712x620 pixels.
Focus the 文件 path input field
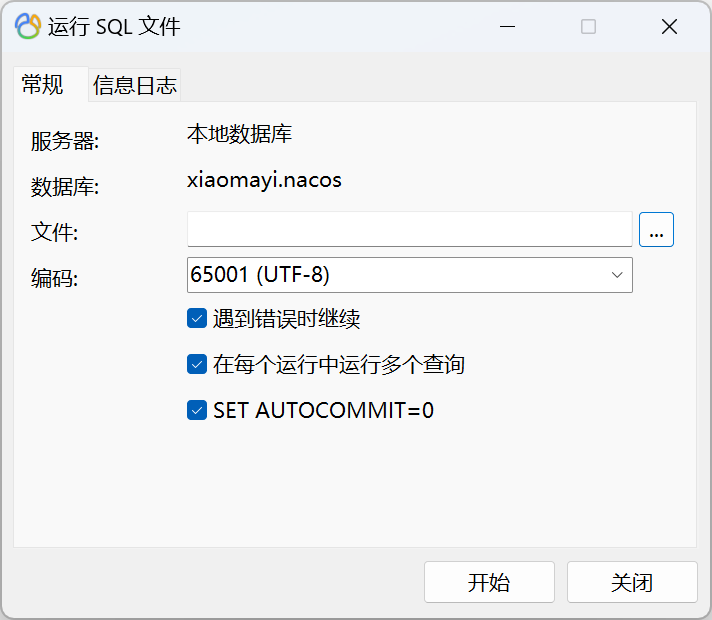click(410, 229)
